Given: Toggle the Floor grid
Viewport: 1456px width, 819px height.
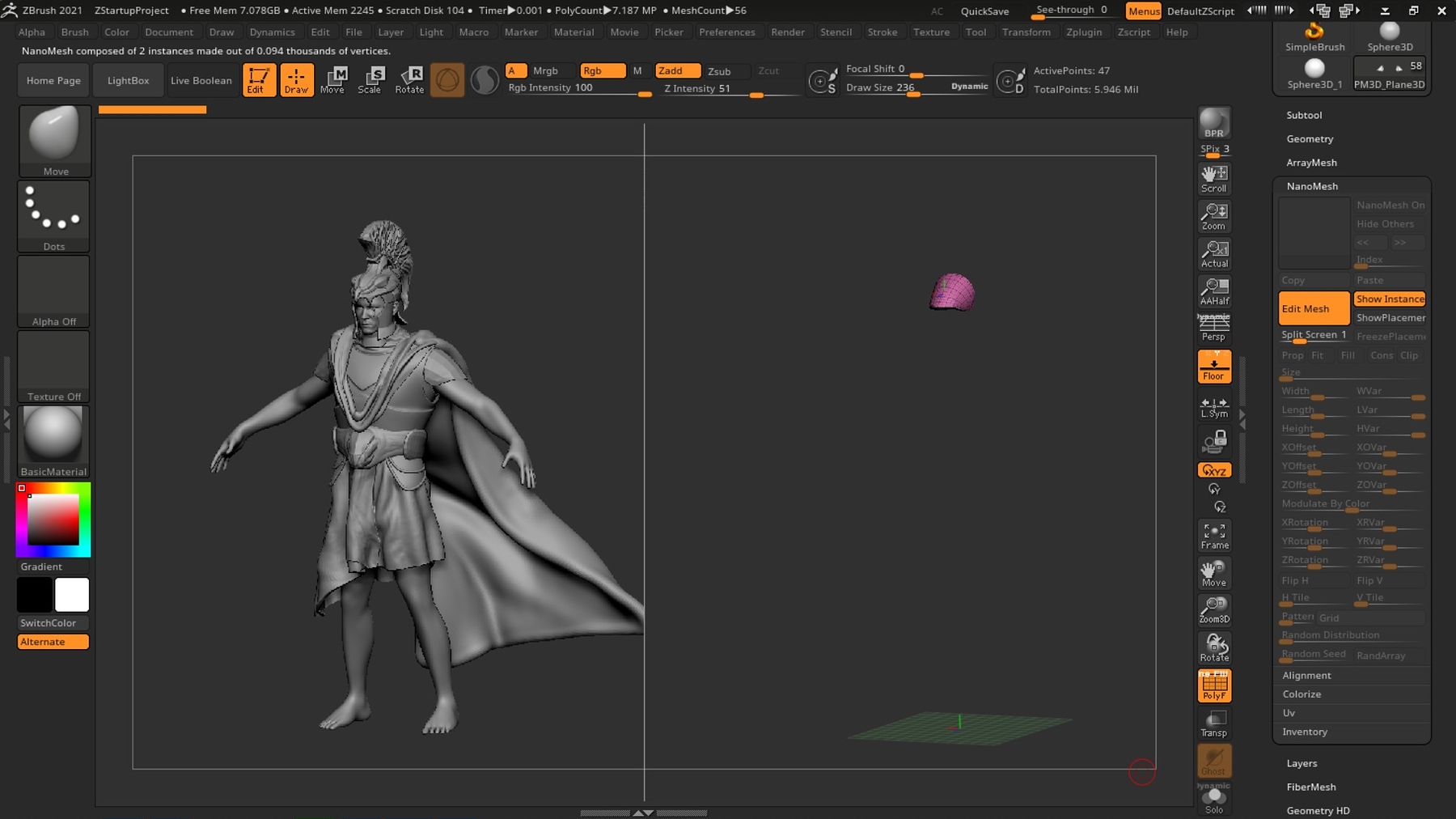Looking at the screenshot, I should coord(1213,366).
